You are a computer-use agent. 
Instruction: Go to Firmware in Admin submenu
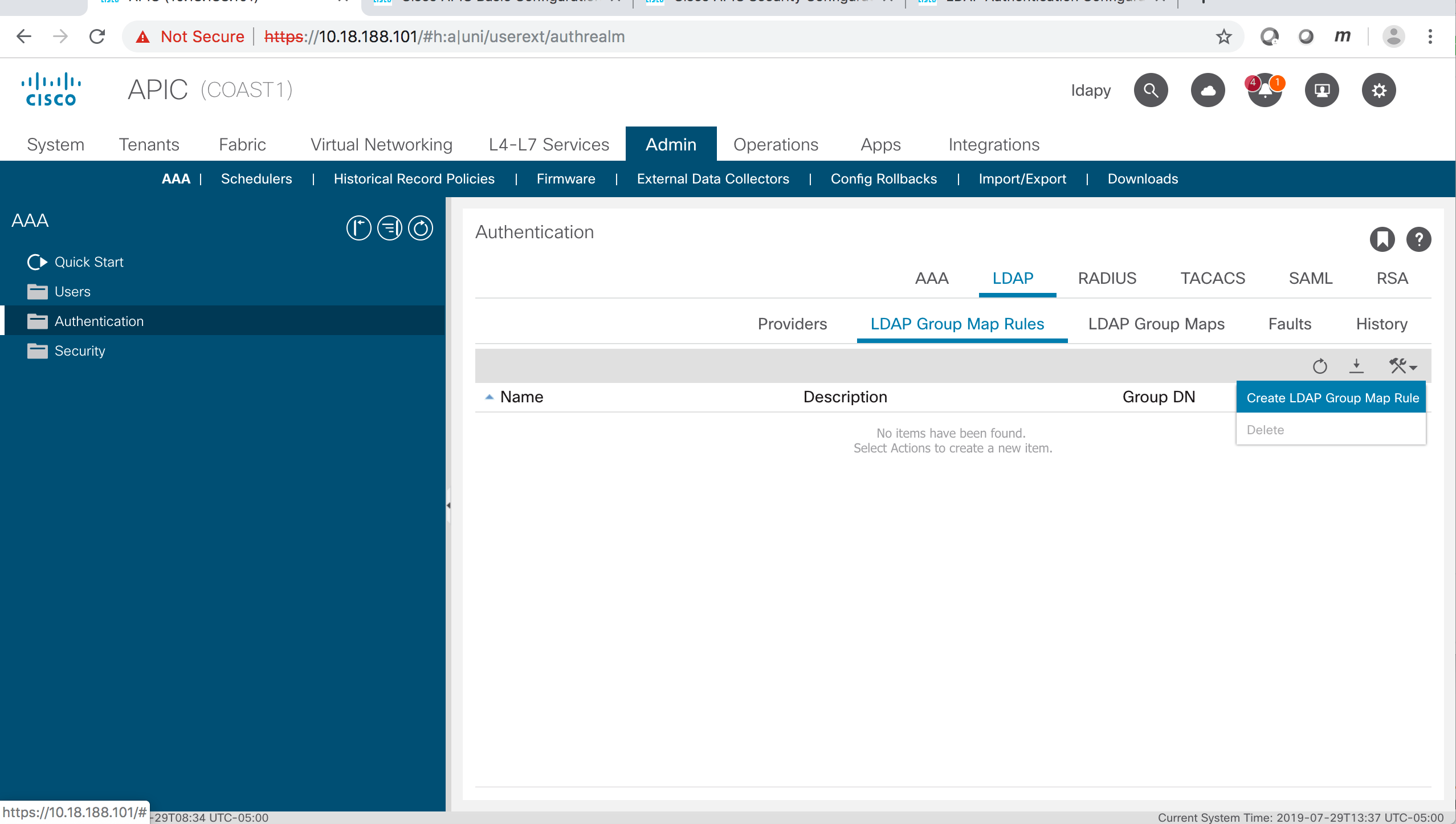(x=565, y=179)
